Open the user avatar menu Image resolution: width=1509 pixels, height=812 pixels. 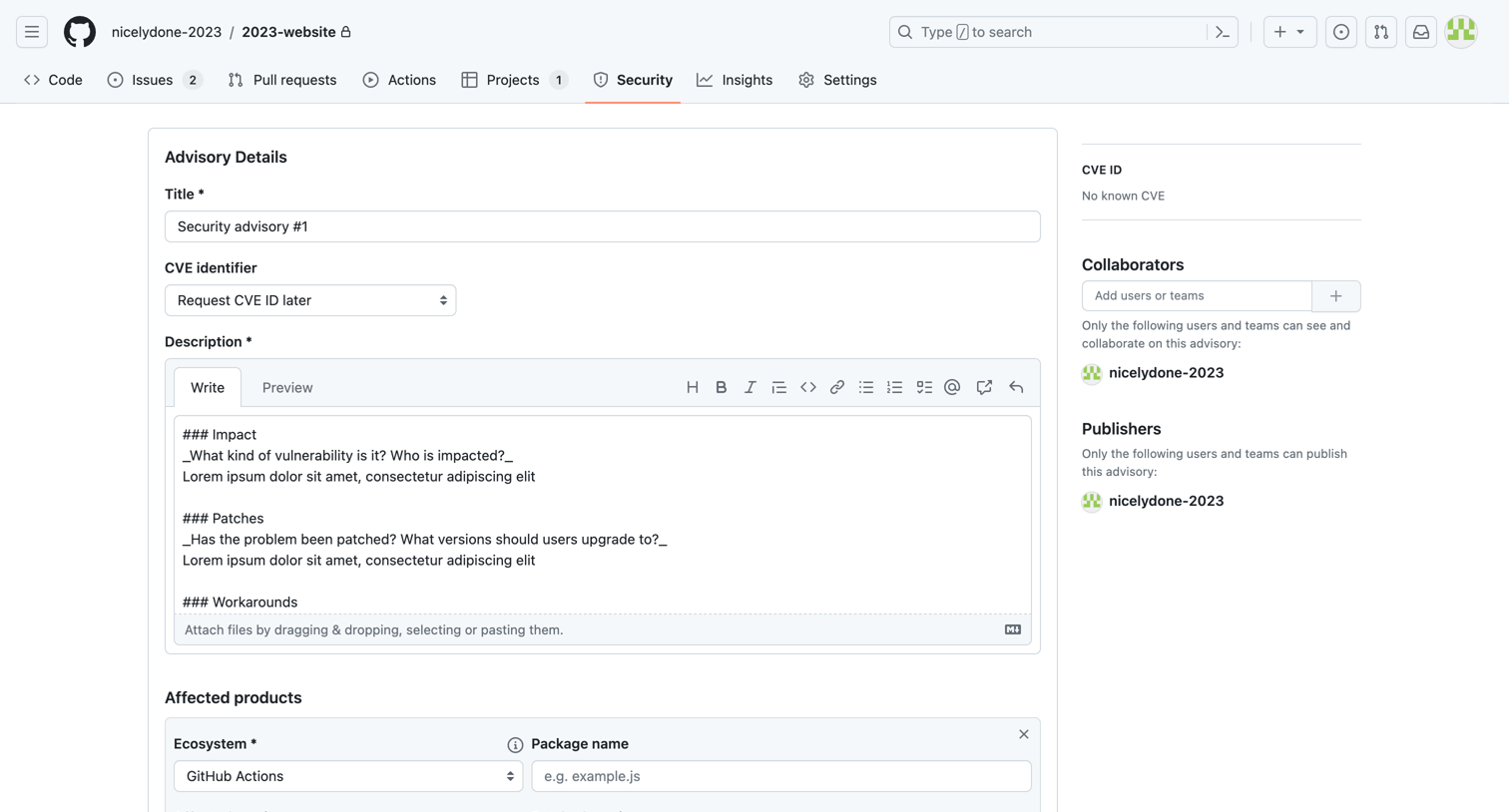point(1461,32)
